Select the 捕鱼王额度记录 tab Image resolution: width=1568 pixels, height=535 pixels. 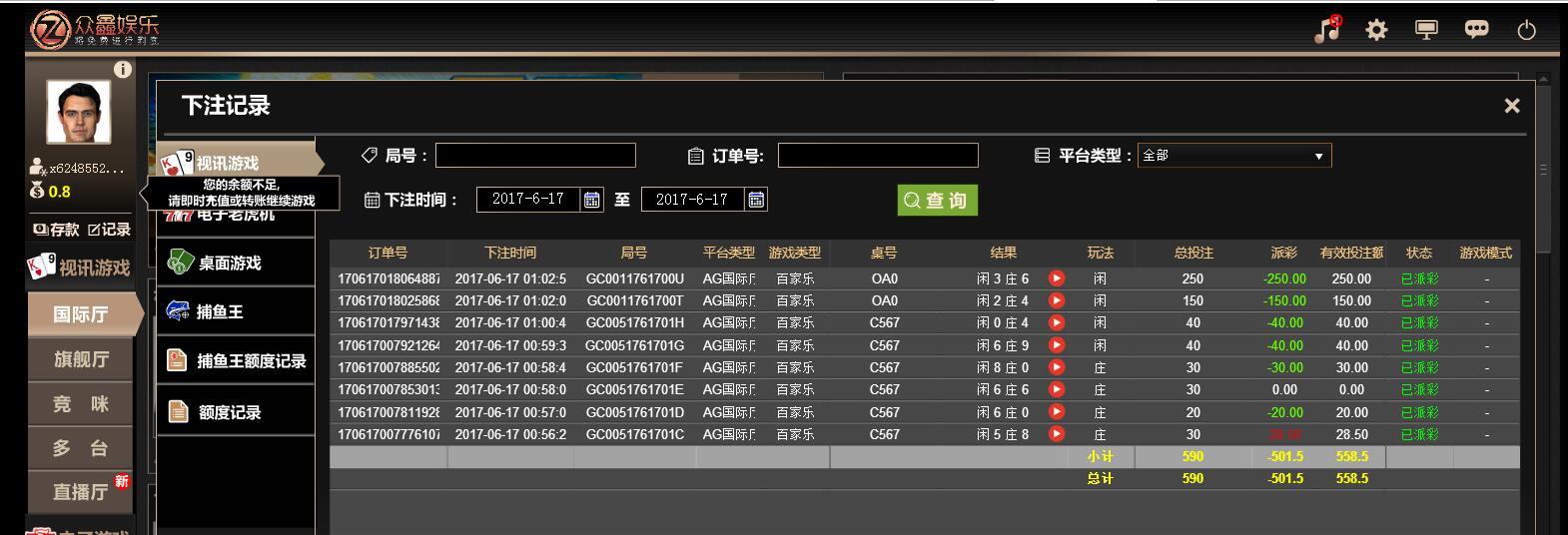pyautogui.click(x=236, y=360)
